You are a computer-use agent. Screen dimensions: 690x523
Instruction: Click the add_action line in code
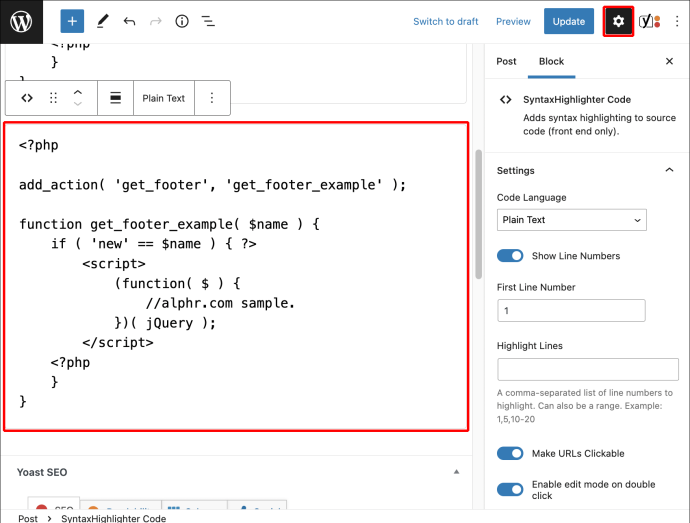pyautogui.click(x=213, y=185)
